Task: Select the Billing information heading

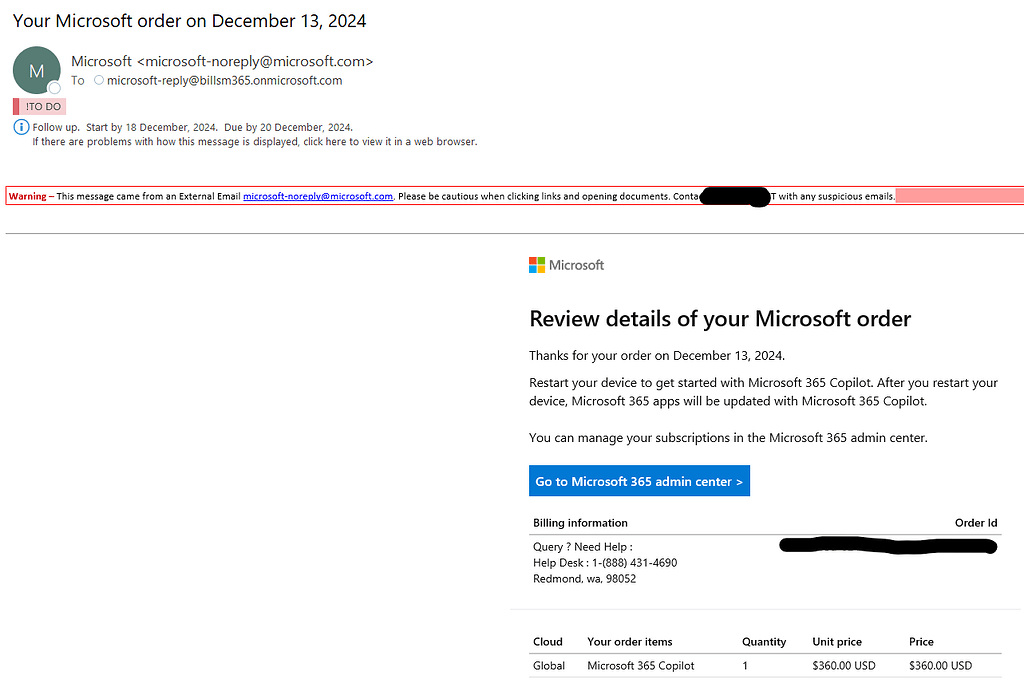Action: click(x=580, y=522)
